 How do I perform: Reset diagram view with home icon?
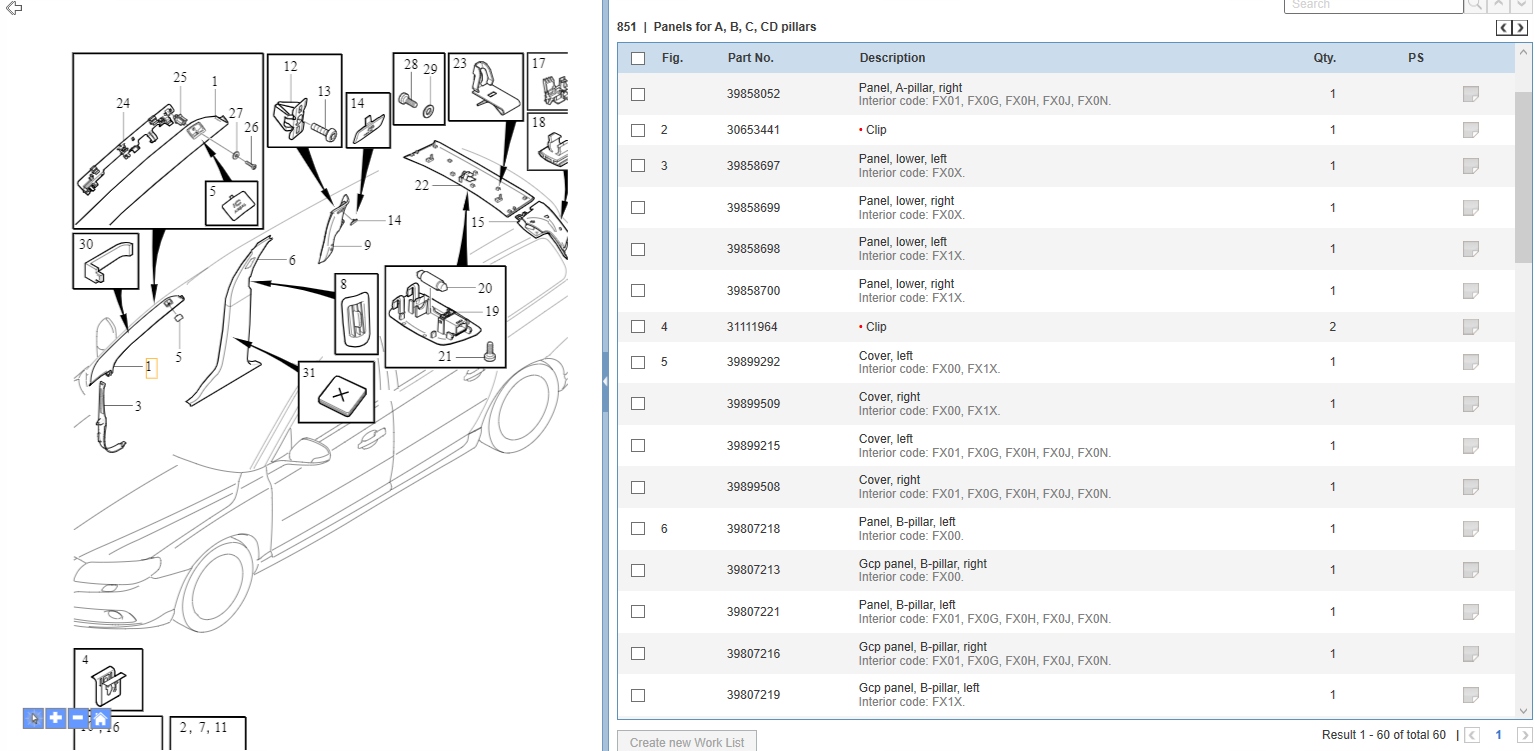(100, 718)
